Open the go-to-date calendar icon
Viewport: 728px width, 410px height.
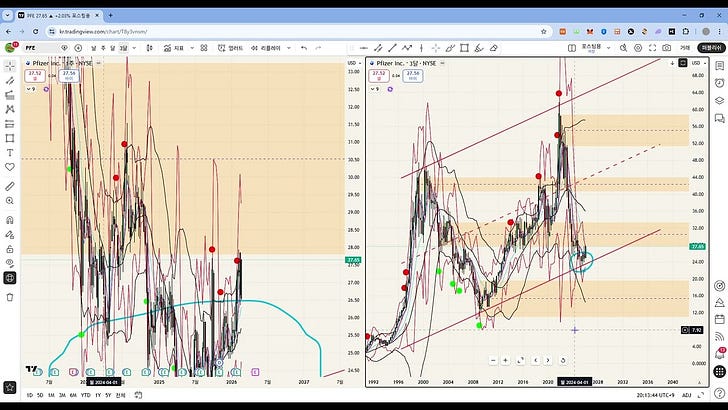point(138,395)
